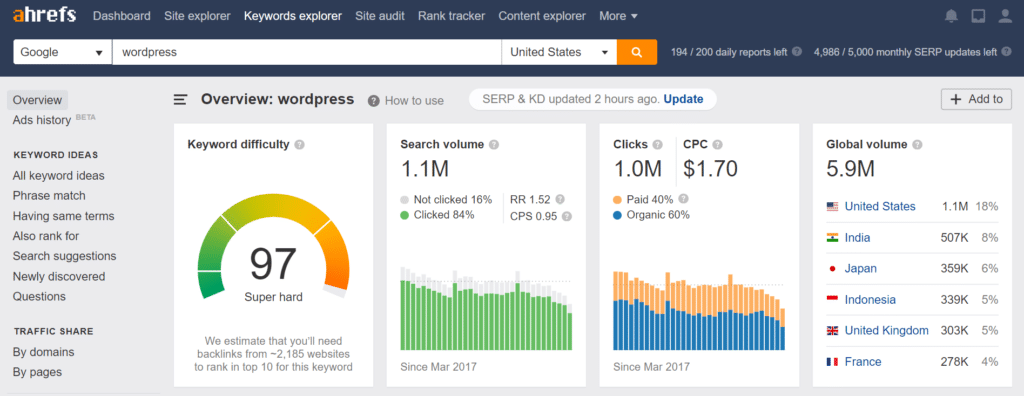Click the green Clicked 84% legend dot
Viewport: 1024px width, 396px height.
(x=405, y=215)
